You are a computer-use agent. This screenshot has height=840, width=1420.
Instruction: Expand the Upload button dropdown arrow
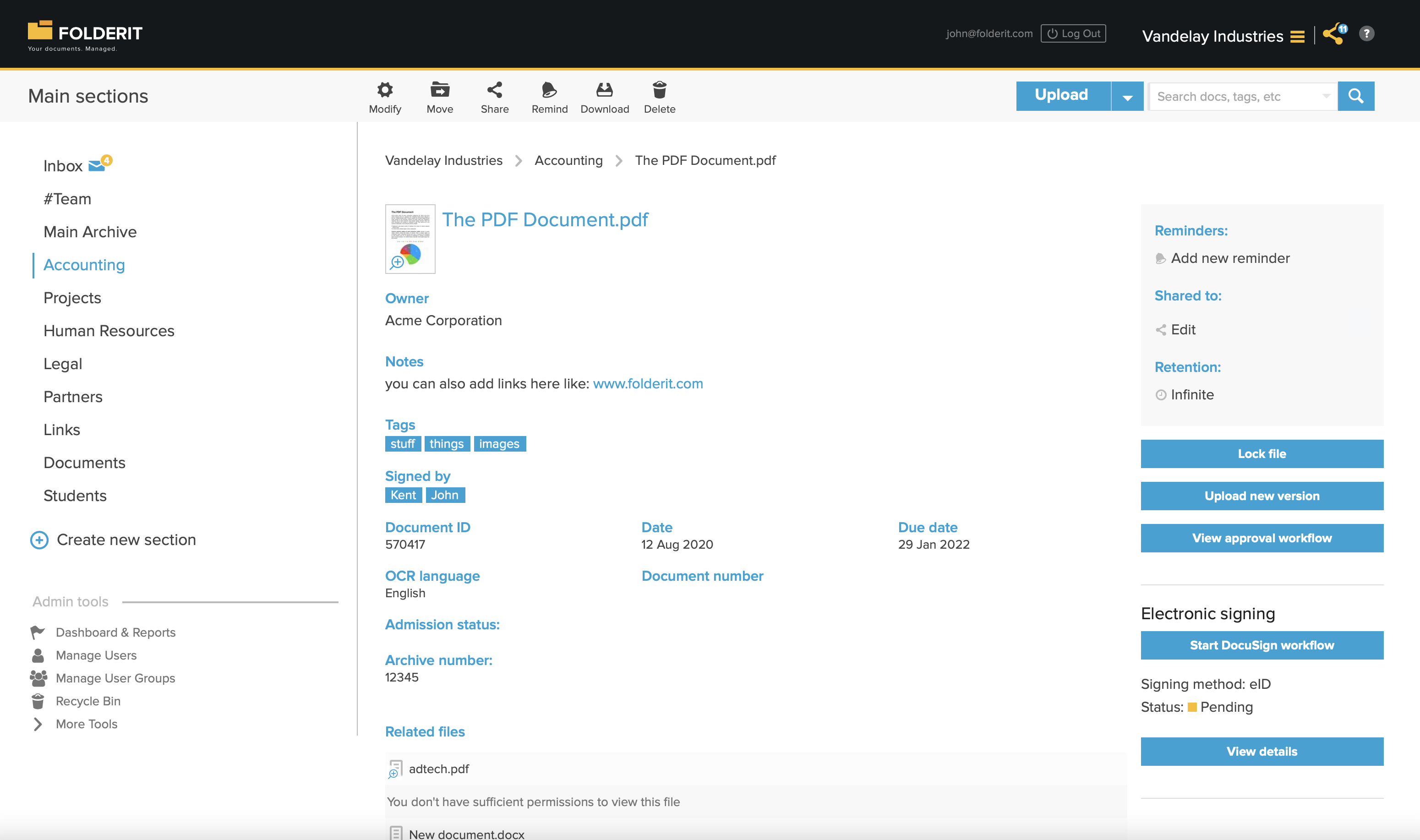(x=1127, y=96)
